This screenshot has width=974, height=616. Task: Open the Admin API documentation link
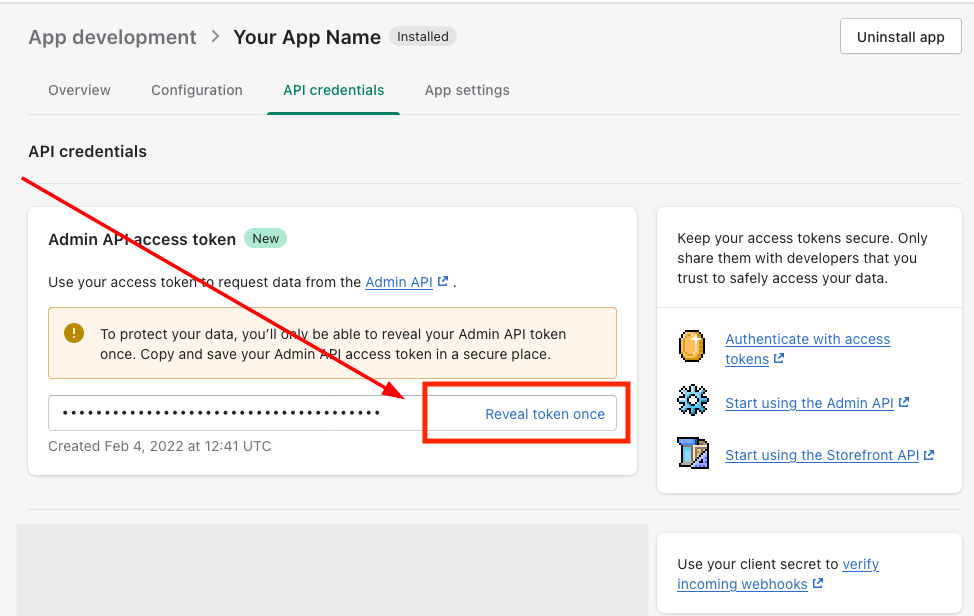(x=399, y=282)
